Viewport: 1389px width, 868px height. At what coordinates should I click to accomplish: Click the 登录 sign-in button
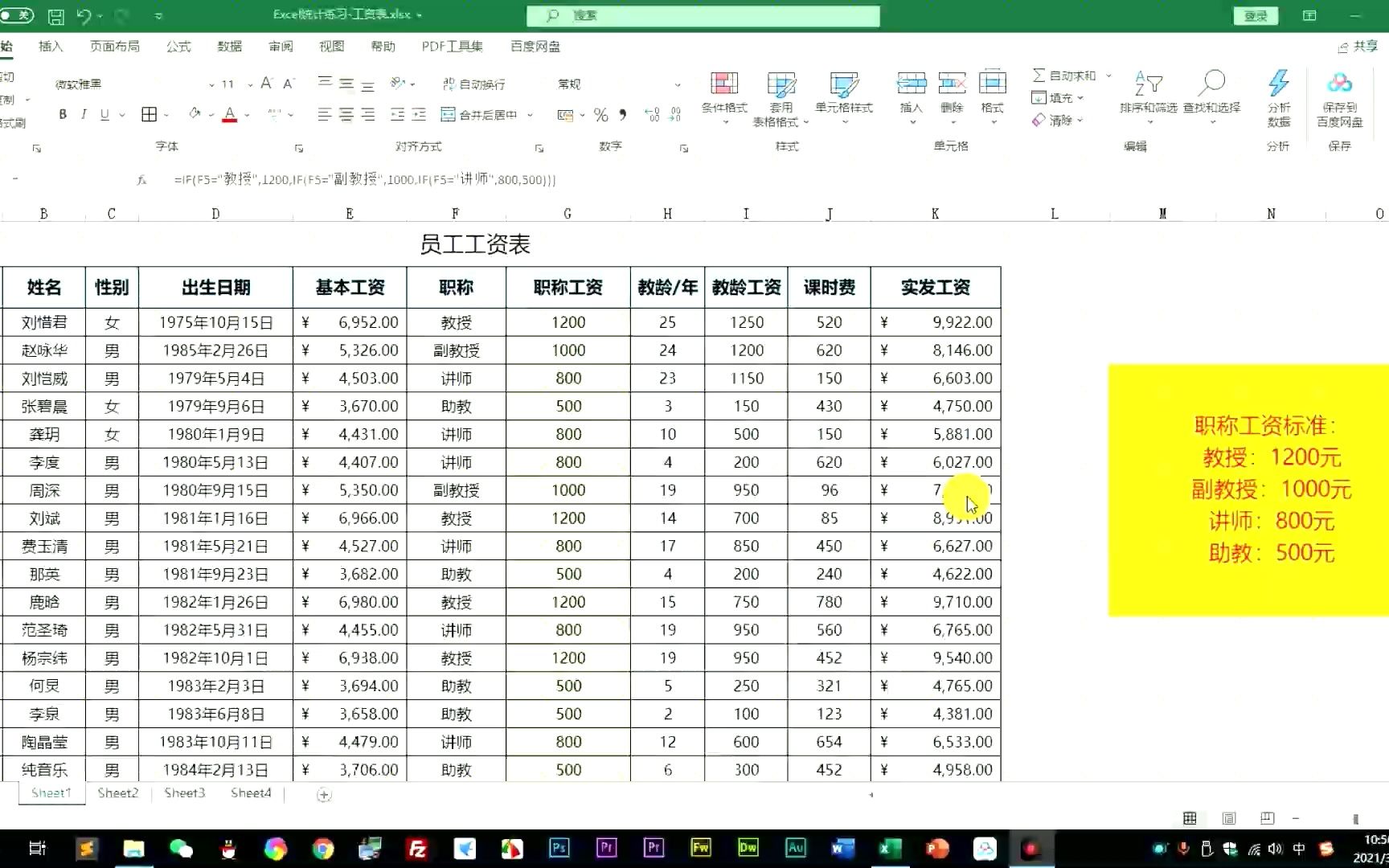click(x=1255, y=16)
